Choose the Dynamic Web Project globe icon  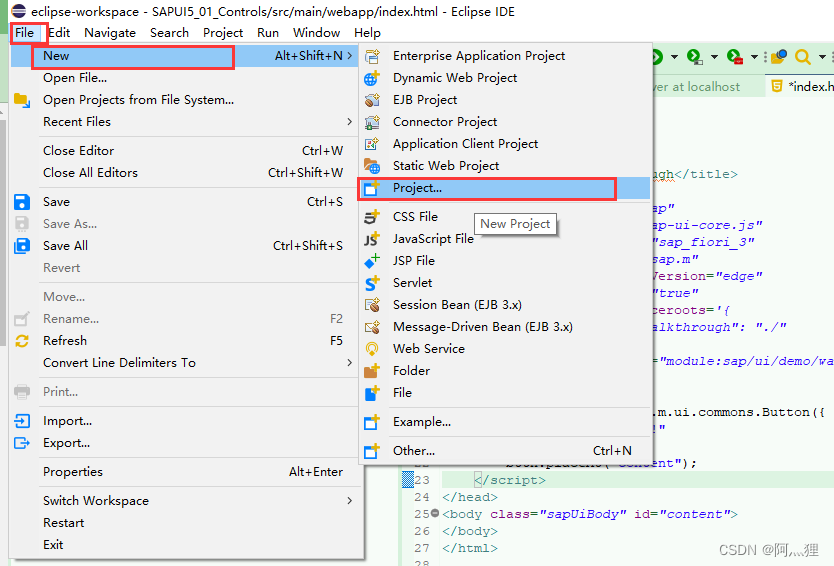point(372,78)
